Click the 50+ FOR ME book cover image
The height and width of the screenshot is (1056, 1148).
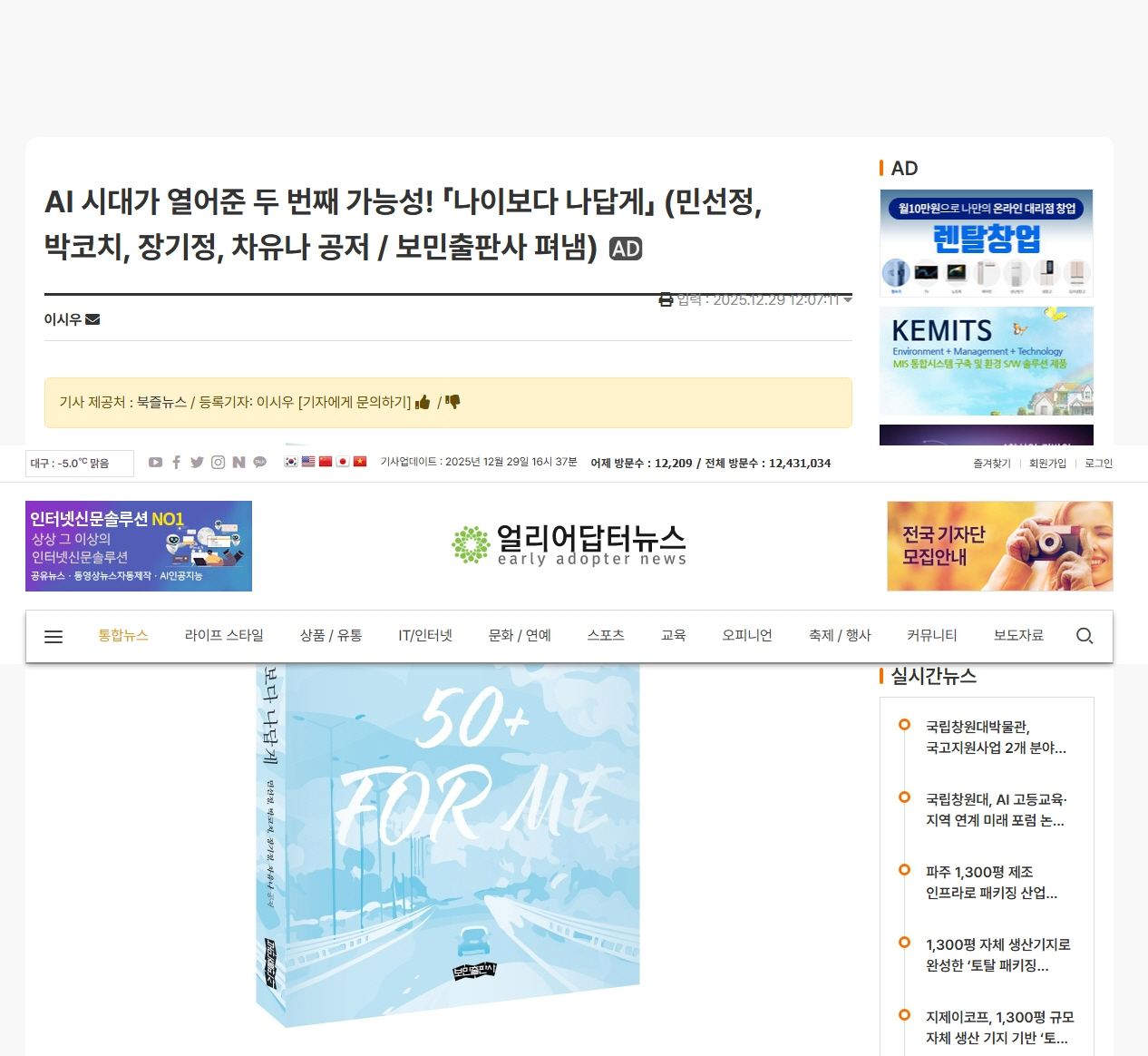click(448, 845)
